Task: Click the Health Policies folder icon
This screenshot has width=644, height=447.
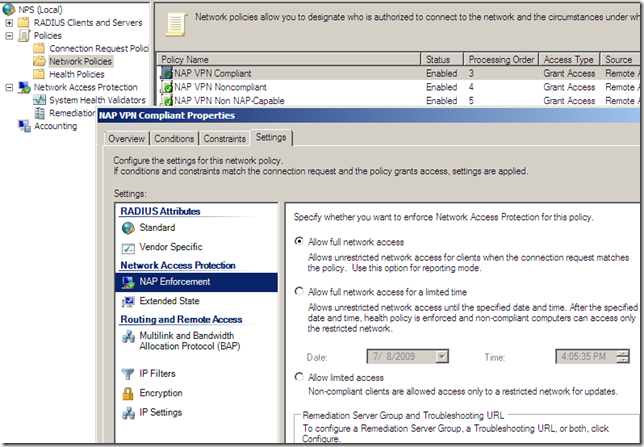Action: tap(39, 74)
